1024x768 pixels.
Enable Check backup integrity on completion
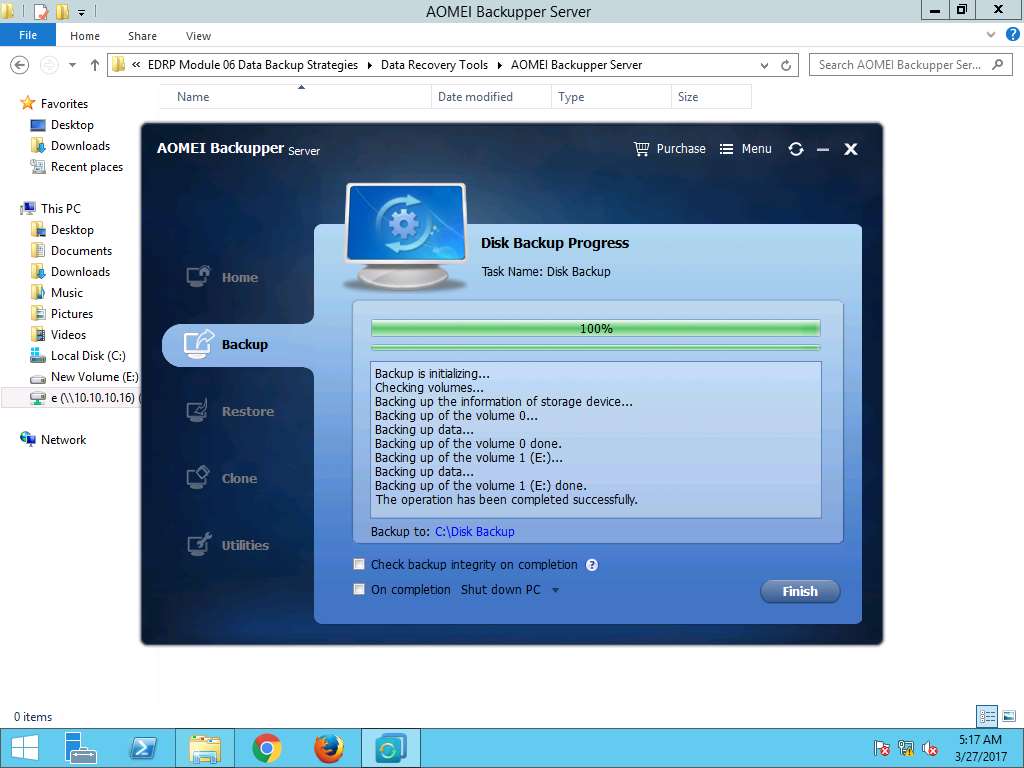[x=359, y=564]
